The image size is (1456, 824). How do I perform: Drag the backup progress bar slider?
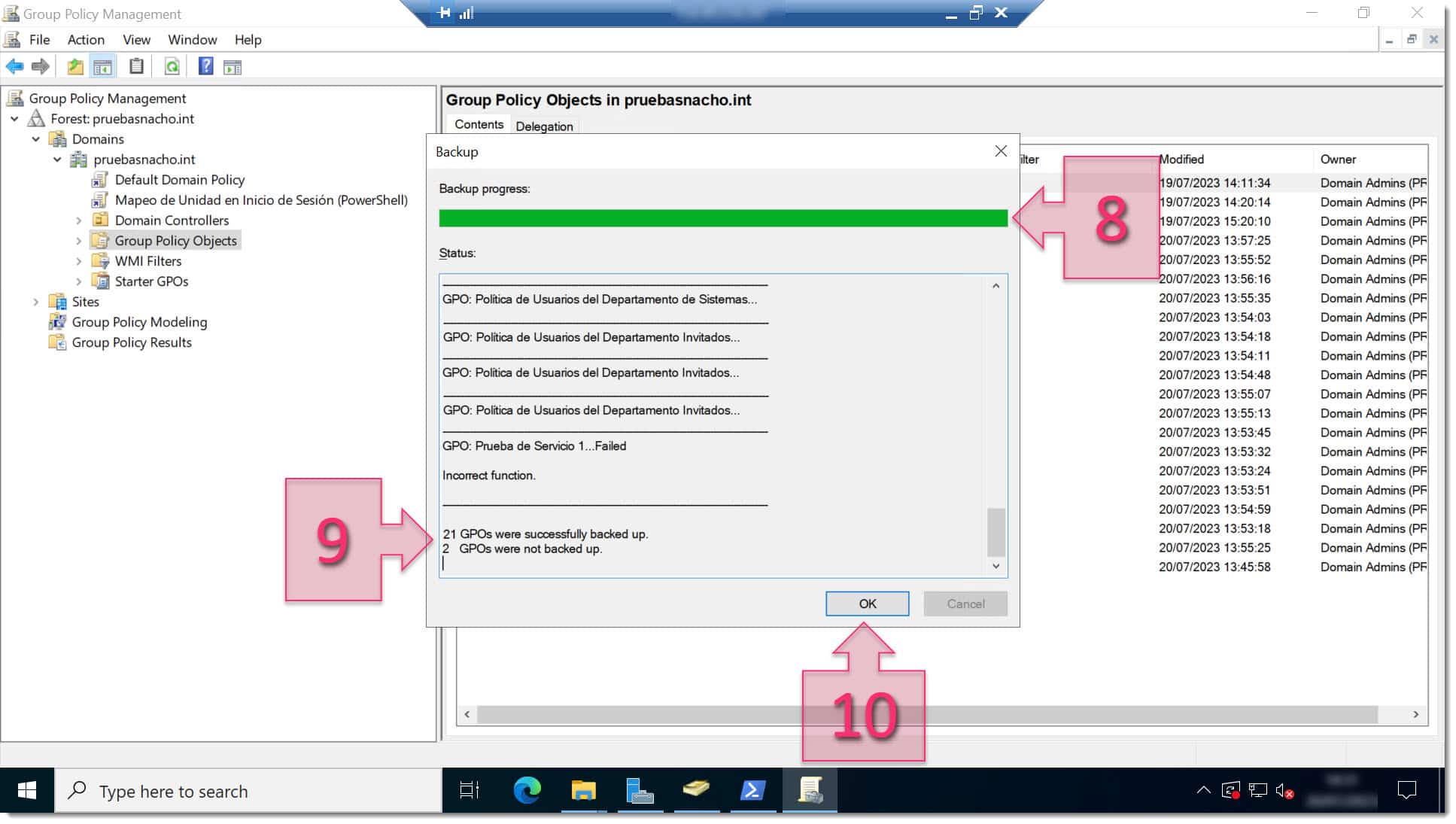click(722, 218)
